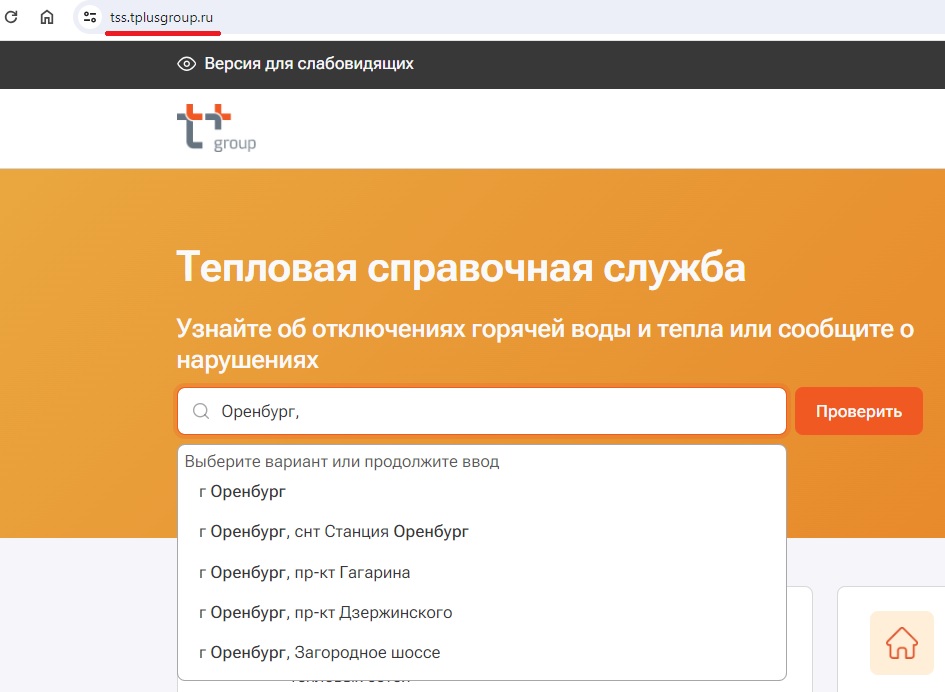The height and width of the screenshot is (692, 945).
Task: Focus the address search field containing "Оренбург,"
Action: pyautogui.click(x=500, y=411)
